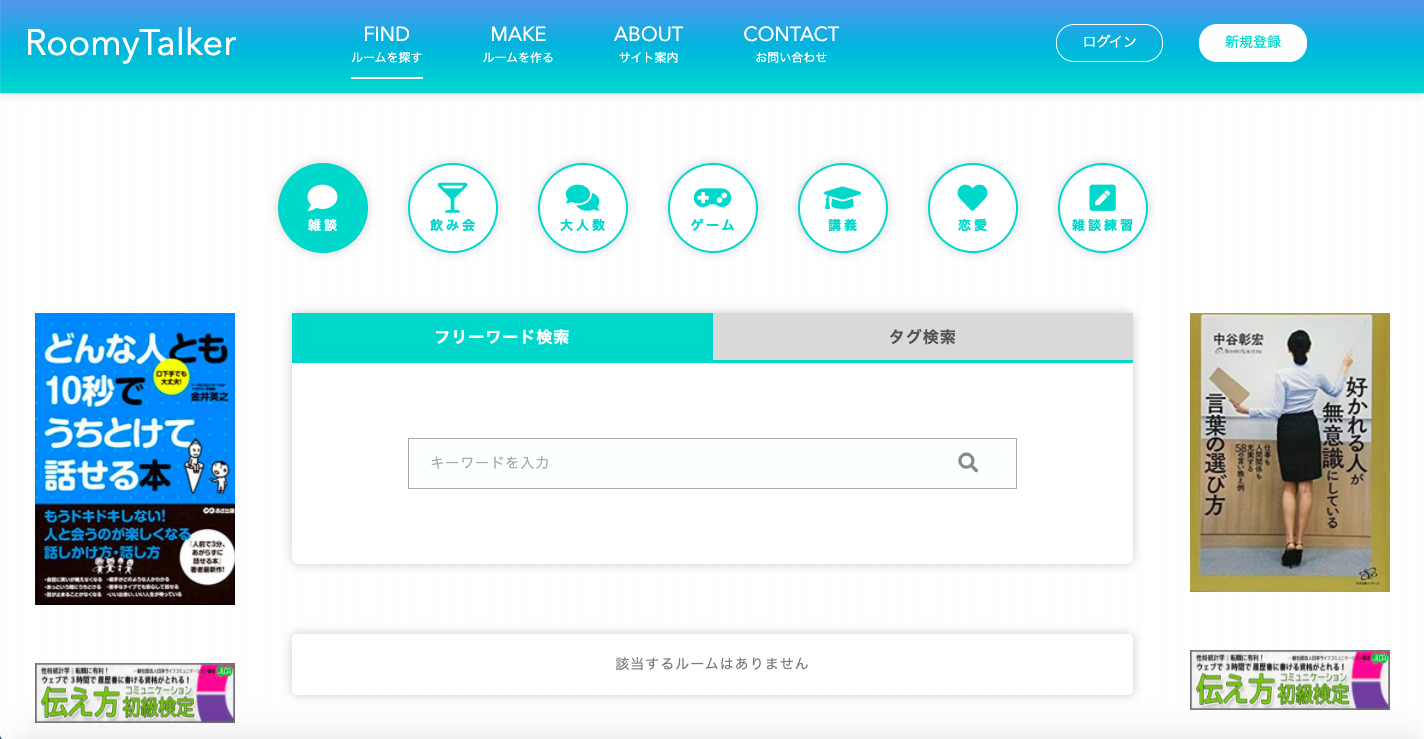1424x739 pixels.
Task: Open the MAKE ルームを作る menu item
Action: [518, 45]
